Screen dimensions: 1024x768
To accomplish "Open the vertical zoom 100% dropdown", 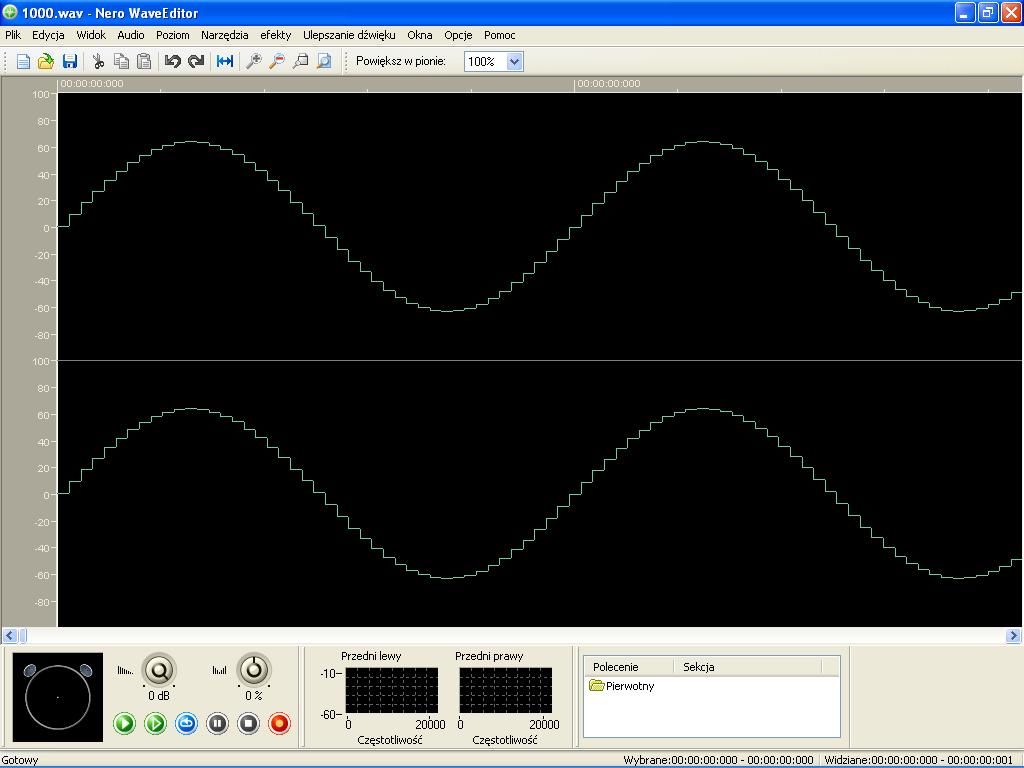I will (x=515, y=61).
